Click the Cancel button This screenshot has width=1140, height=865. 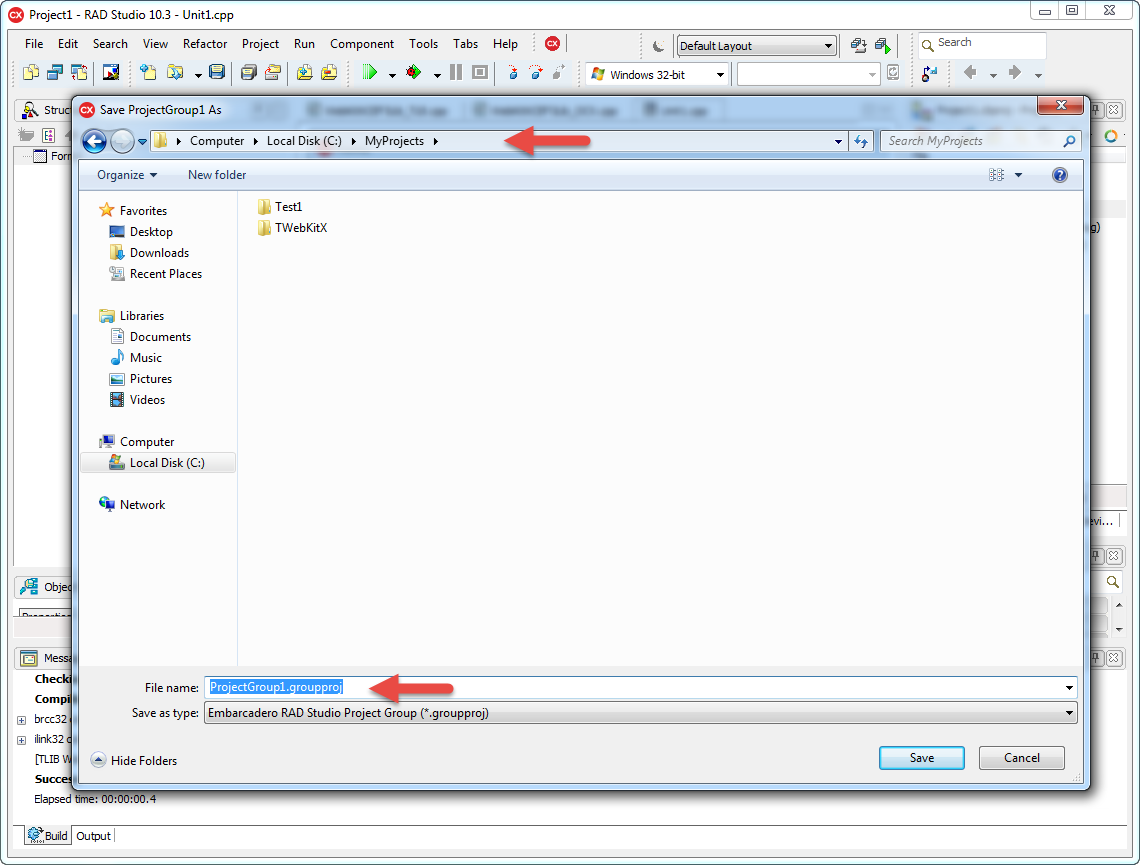pyautogui.click(x=1021, y=757)
